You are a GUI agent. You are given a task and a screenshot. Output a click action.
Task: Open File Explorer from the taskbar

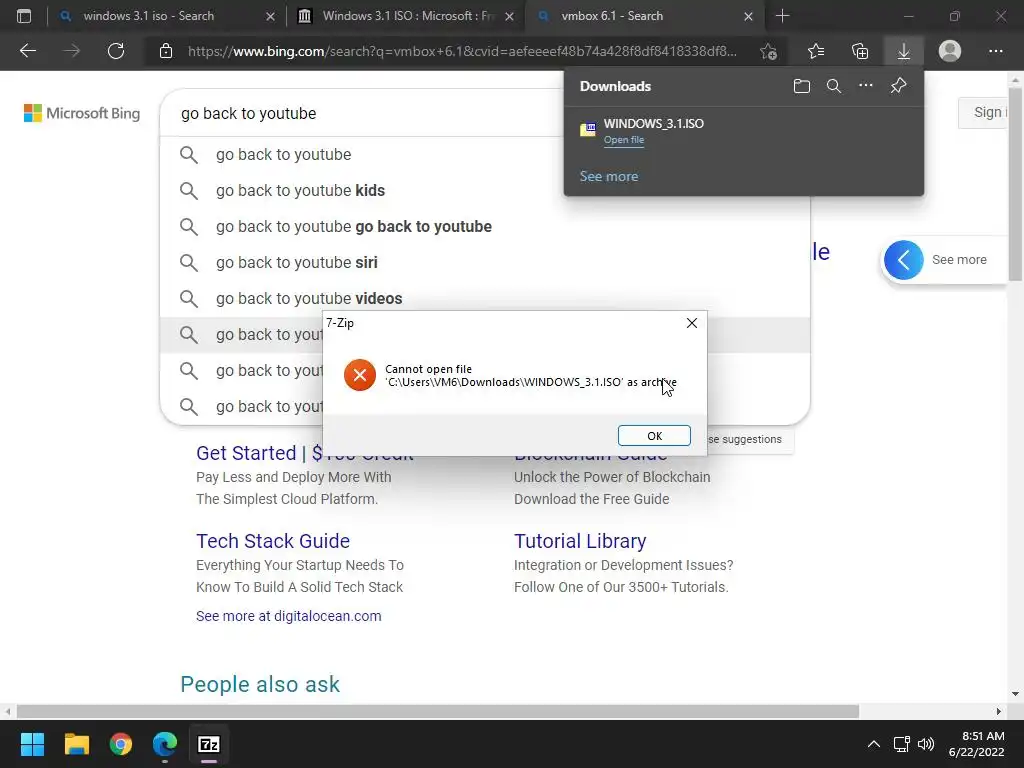pyautogui.click(x=76, y=744)
